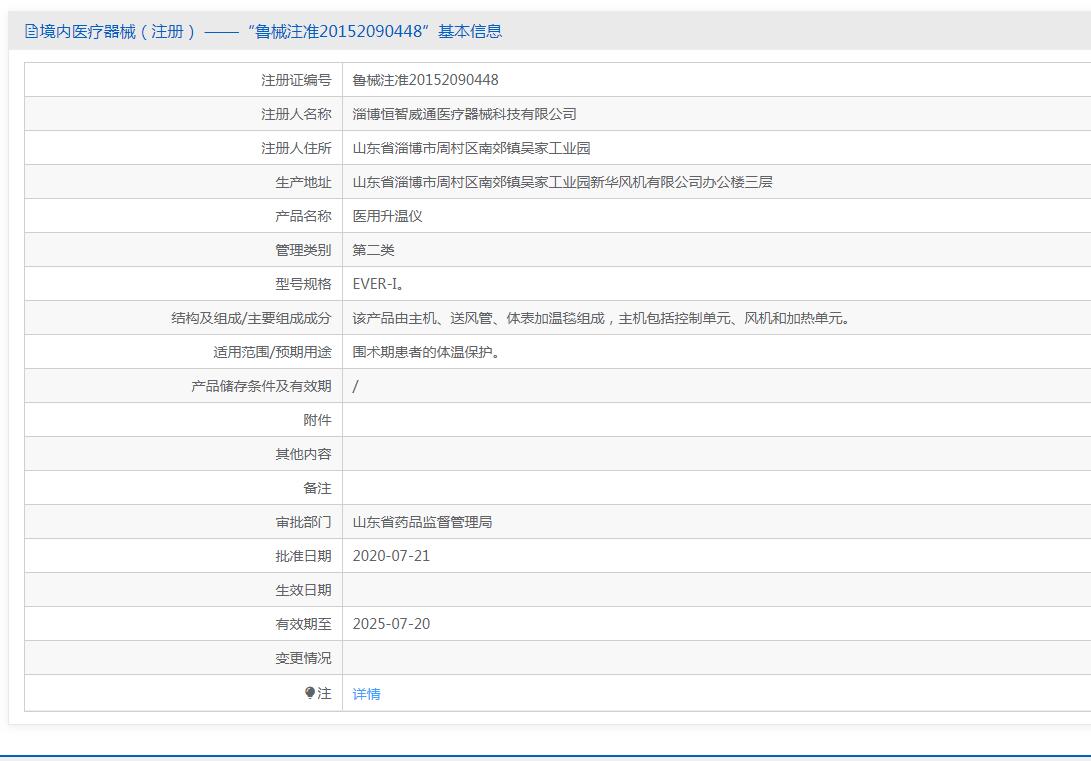Select the slash value in 产品储存条件及有效期 row
Screen dimensions: 1091x761
click(355, 386)
